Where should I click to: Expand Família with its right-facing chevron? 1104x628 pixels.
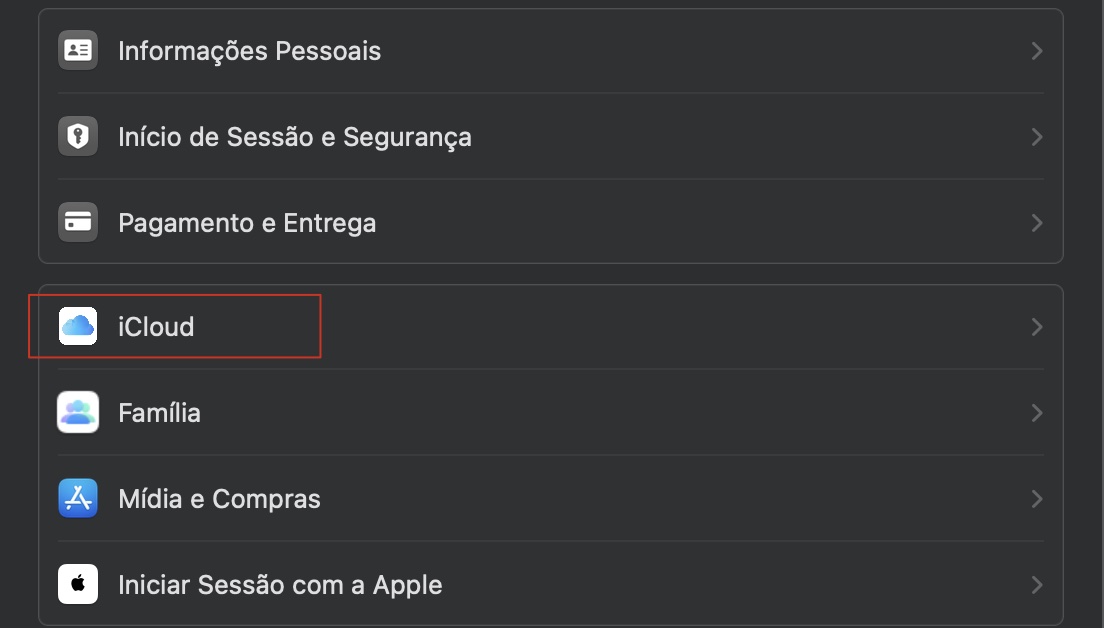pos(1037,412)
